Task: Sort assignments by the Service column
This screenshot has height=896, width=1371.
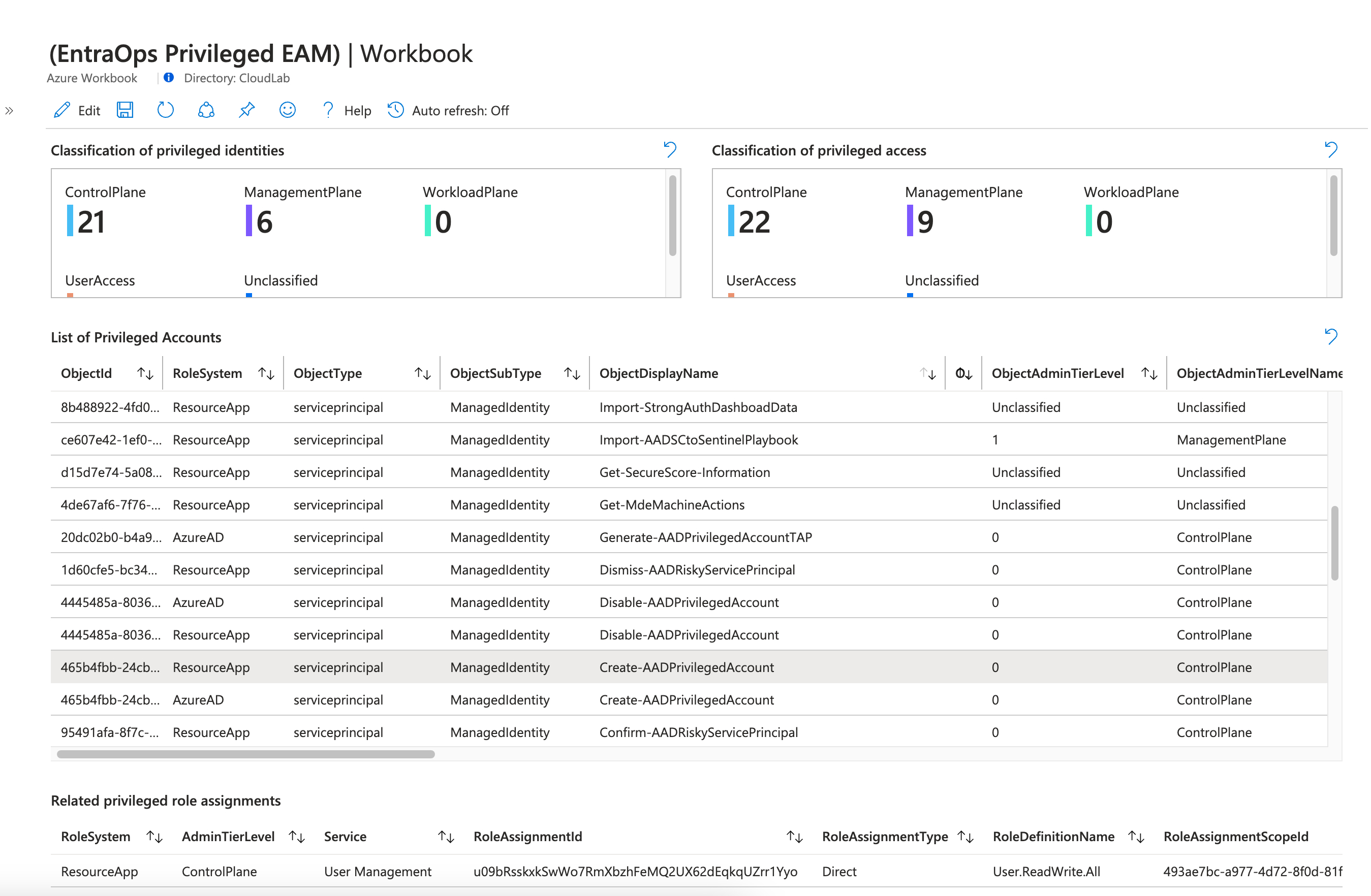Action: pos(447,837)
